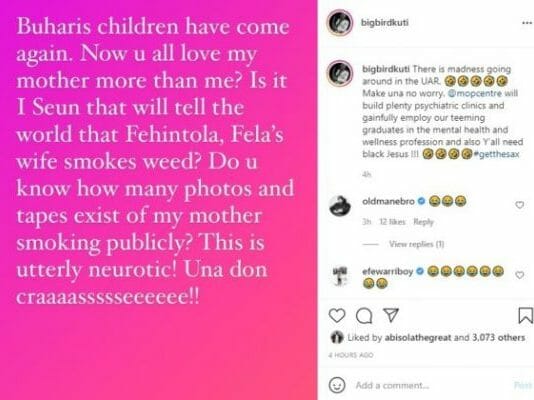Like efewarriboy's comment heart
Image resolution: width=534 pixels, height=400 pixels.
(519, 275)
